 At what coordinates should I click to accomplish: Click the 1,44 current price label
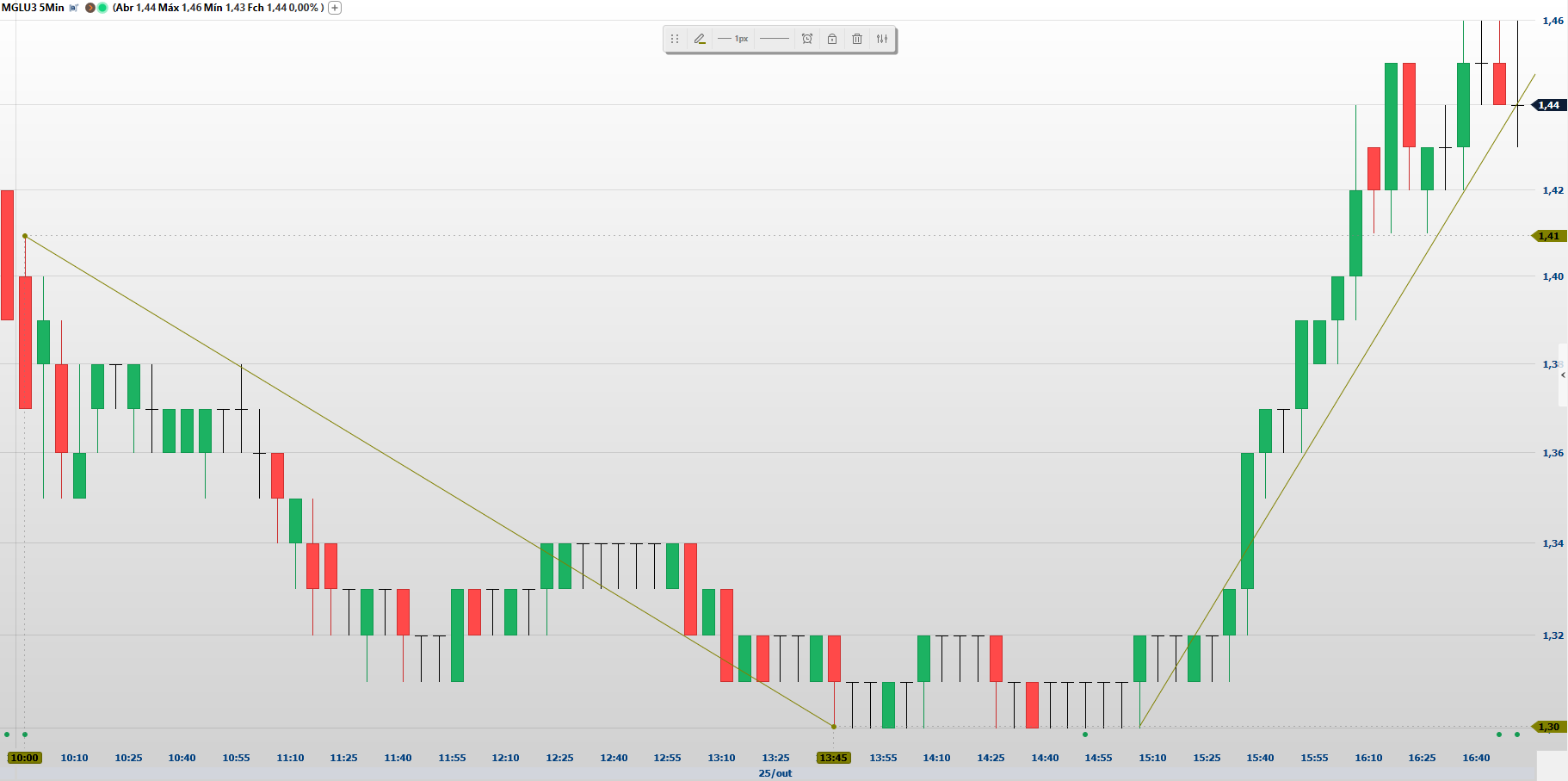[1548, 105]
